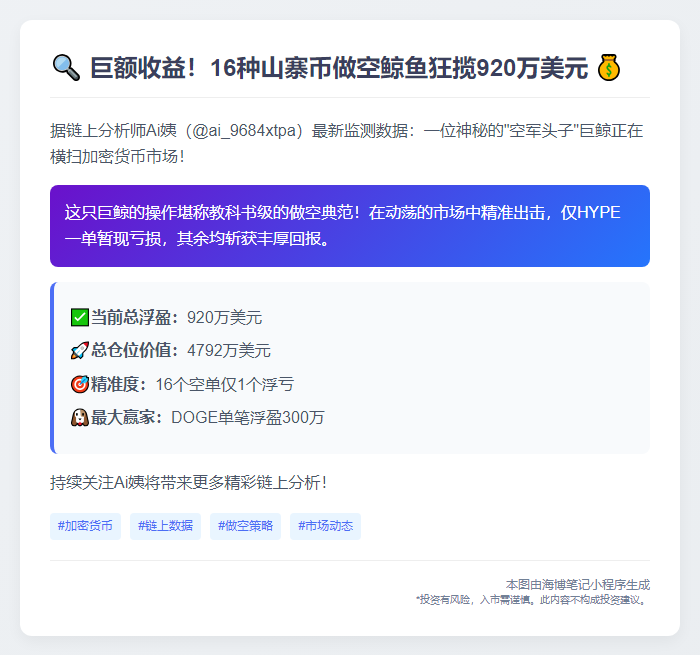The height and width of the screenshot is (655, 700).
Task: Select the text DOGE单笔浮盈300万
Action: (248, 417)
